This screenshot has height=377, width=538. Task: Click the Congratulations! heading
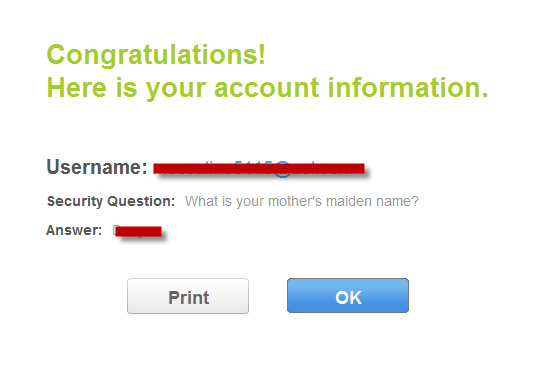(x=156, y=55)
